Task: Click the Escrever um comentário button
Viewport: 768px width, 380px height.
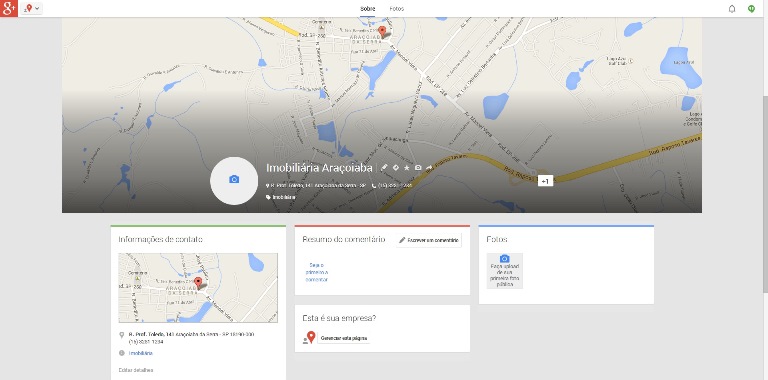Action: [x=429, y=240]
